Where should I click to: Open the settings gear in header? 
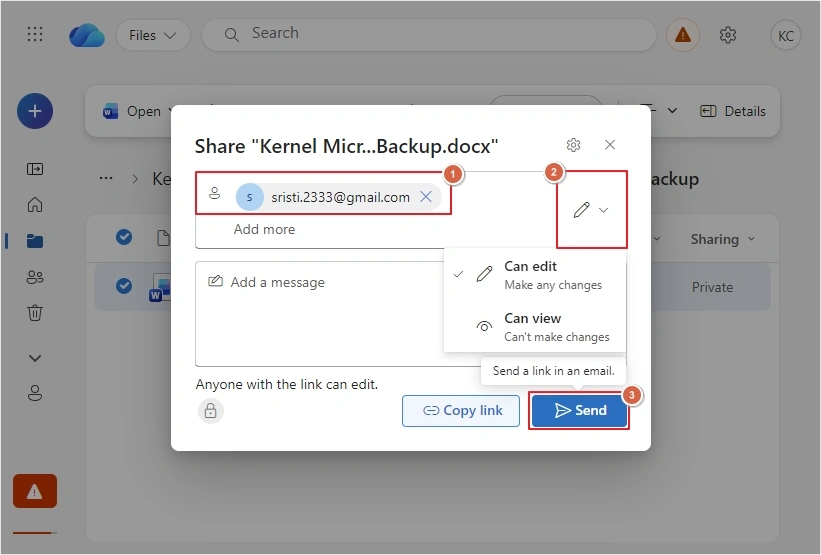pos(727,35)
